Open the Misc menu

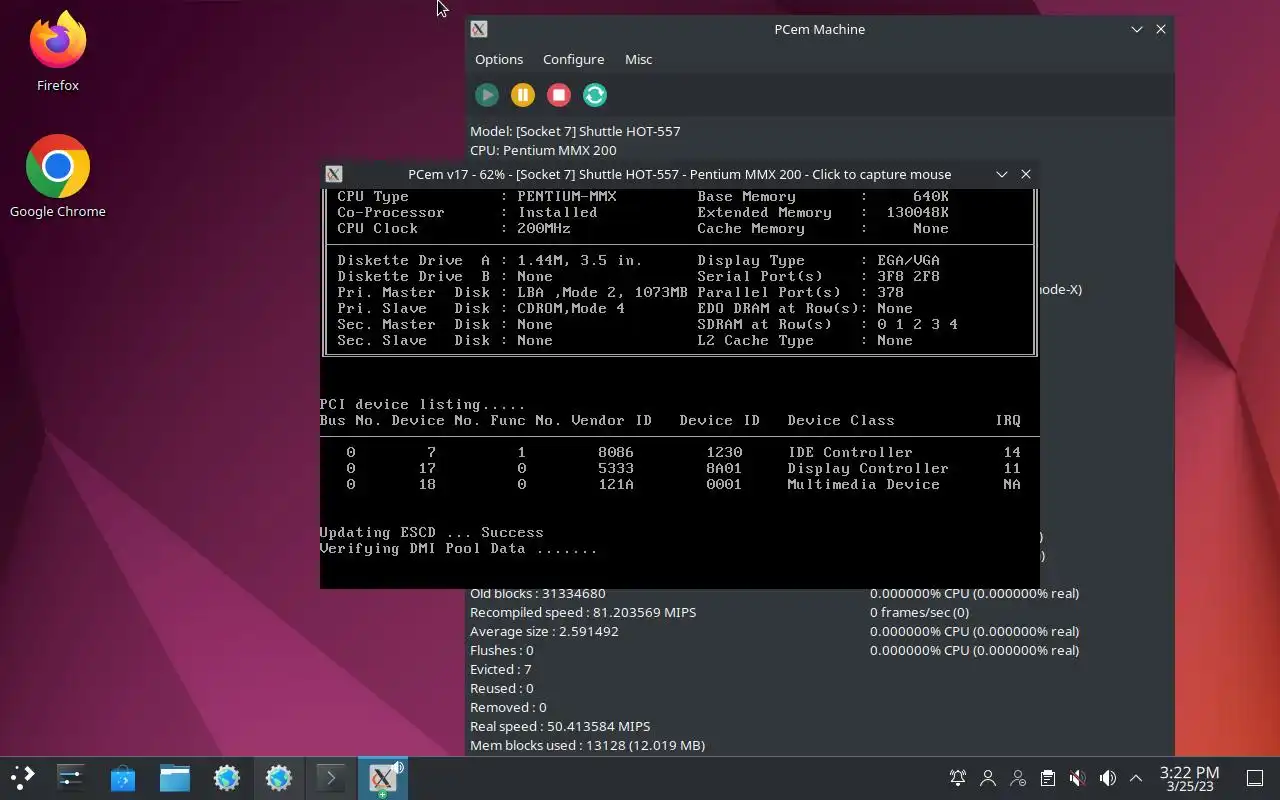point(638,59)
